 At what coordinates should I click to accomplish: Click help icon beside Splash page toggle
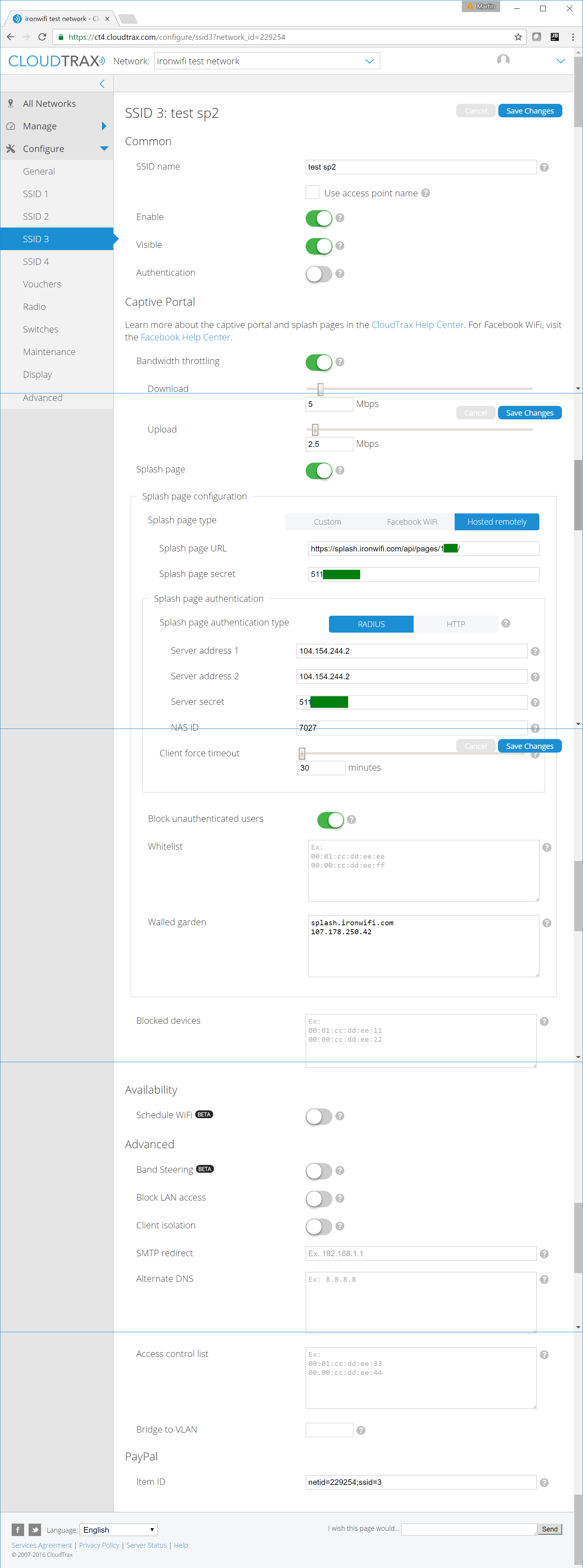(x=340, y=470)
